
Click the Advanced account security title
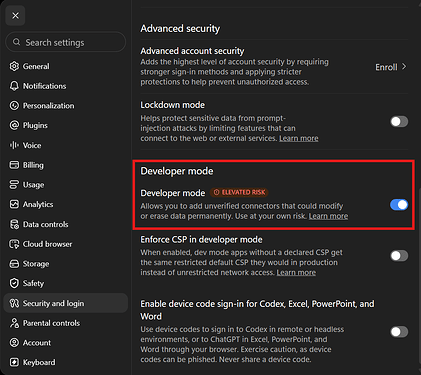coord(192,51)
